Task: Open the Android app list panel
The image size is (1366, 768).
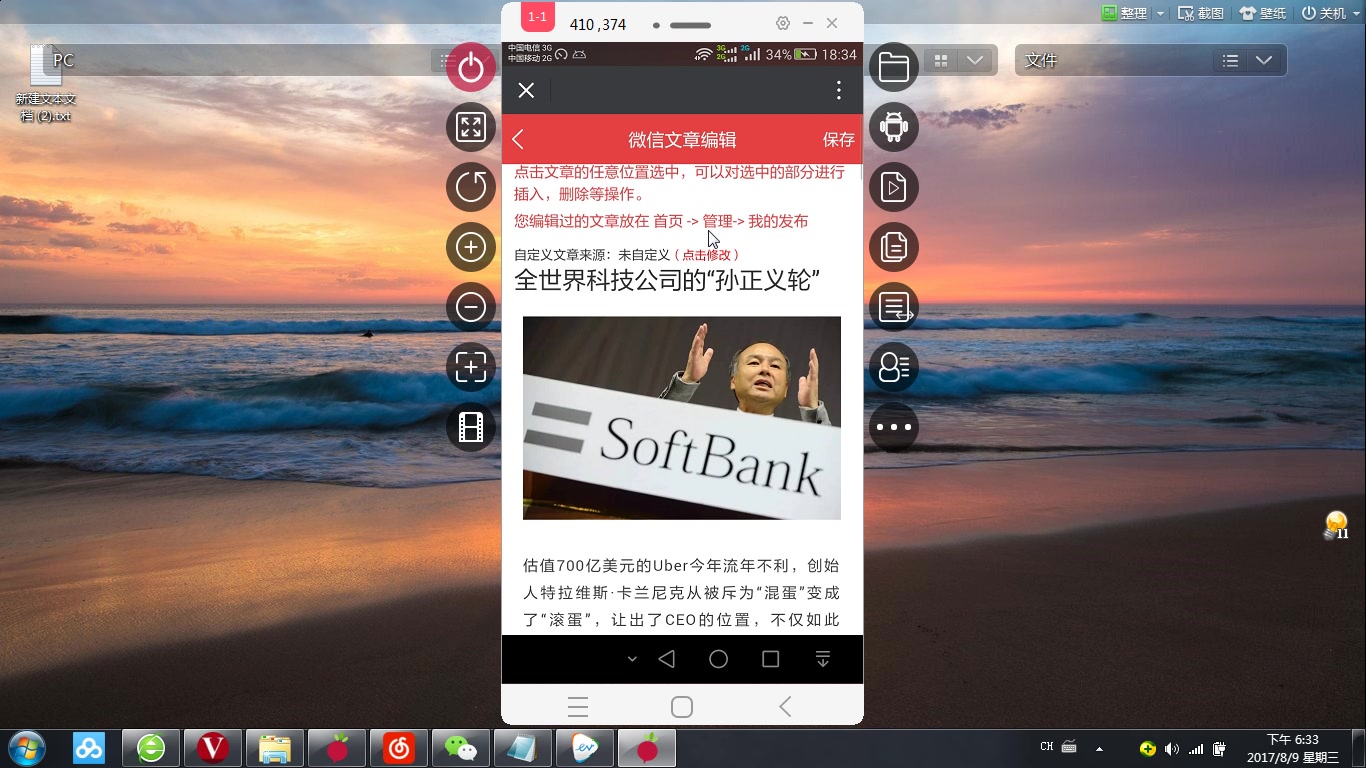Action: (893, 127)
